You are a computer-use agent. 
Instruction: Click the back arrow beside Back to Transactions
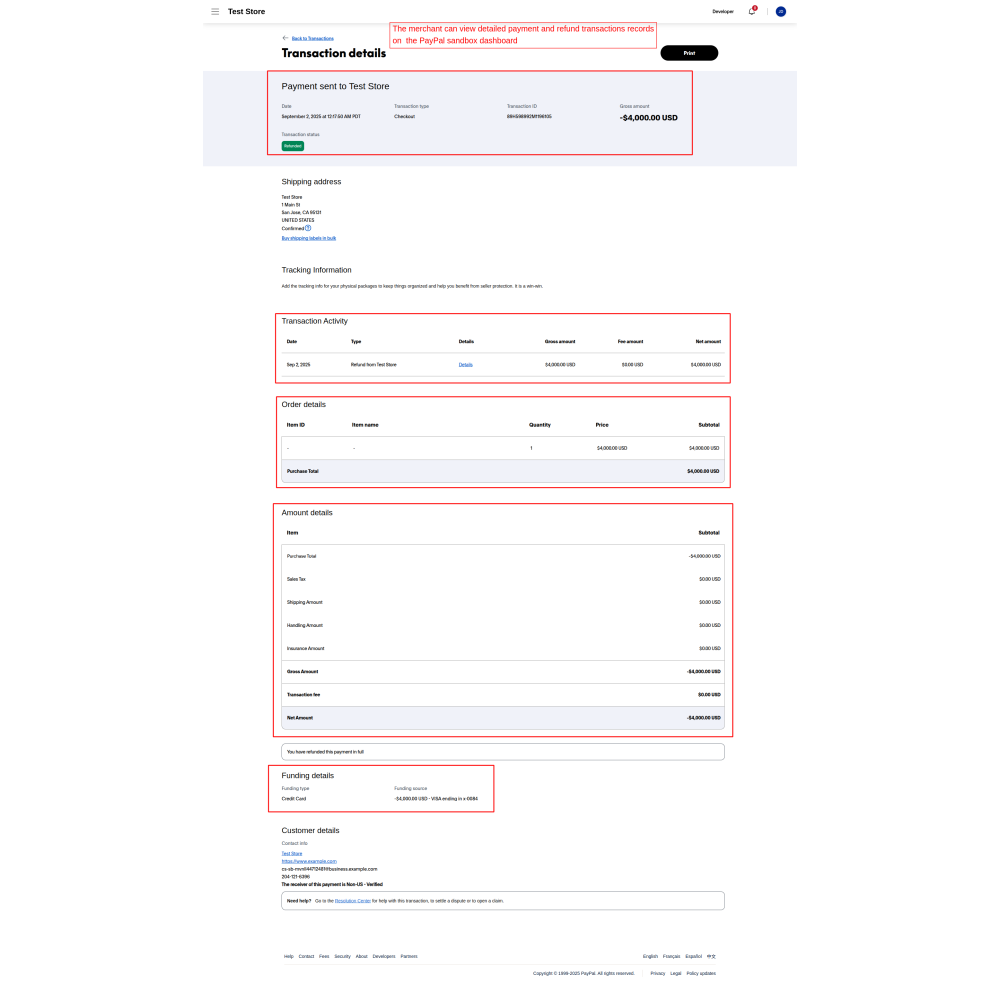285,38
